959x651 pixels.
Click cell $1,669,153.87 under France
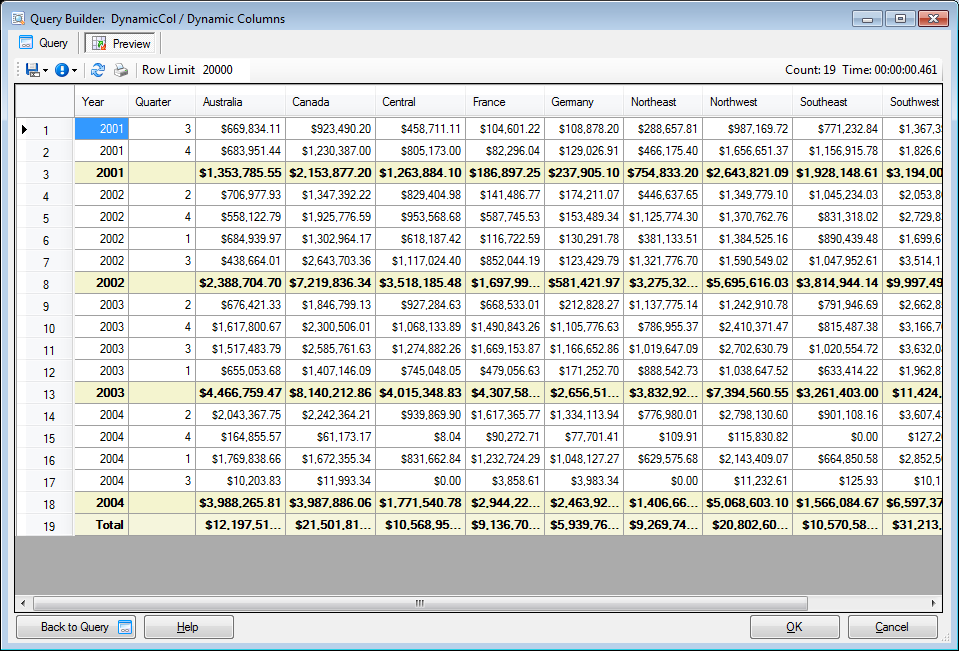505,349
